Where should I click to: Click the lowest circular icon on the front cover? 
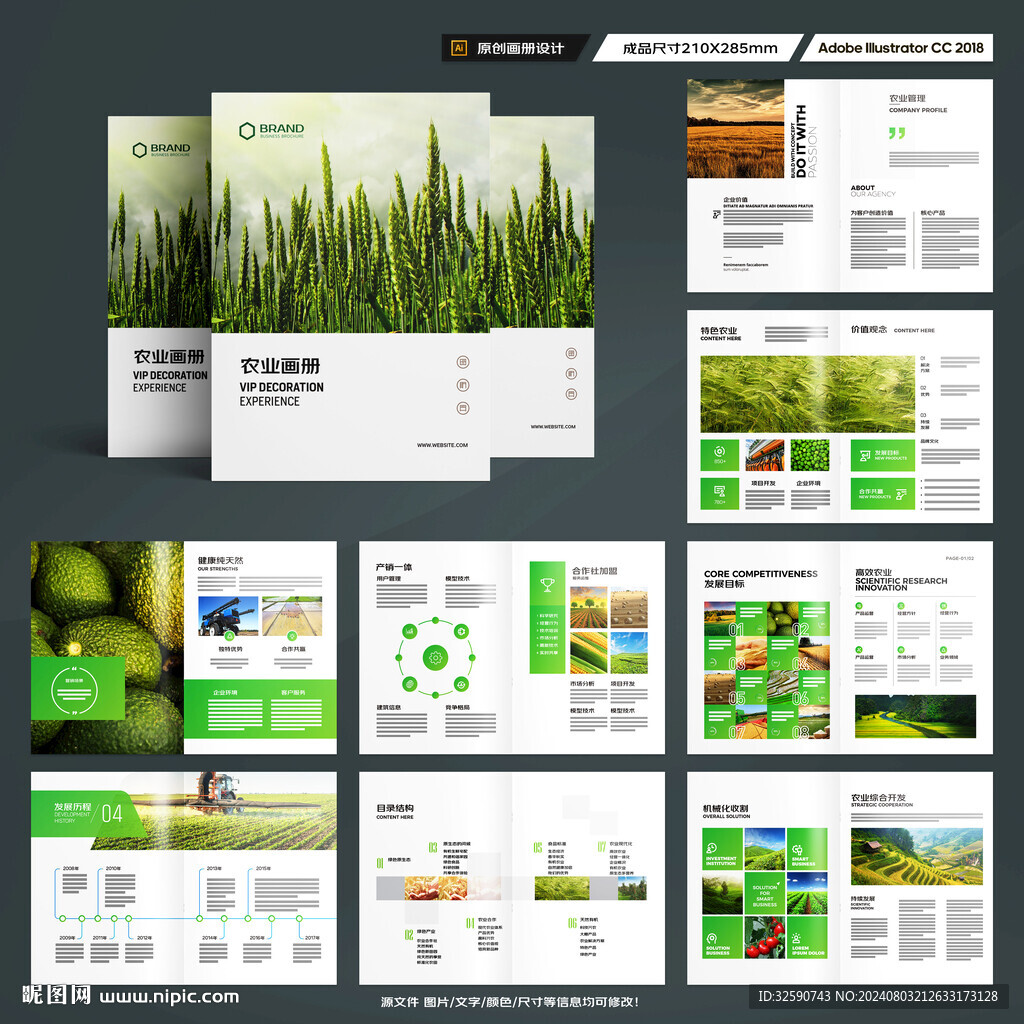pyautogui.click(x=463, y=408)
